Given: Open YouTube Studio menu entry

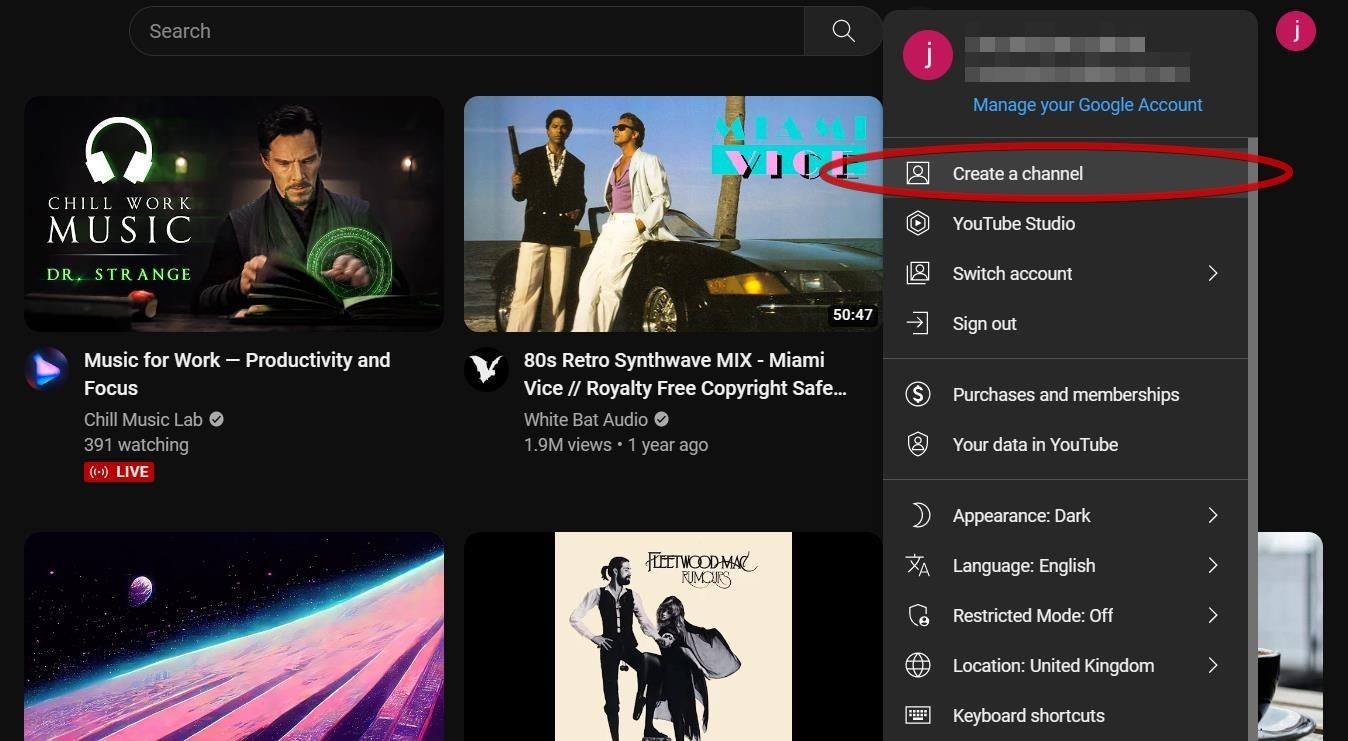Looking at the screenshot, I should (1066, 224).
